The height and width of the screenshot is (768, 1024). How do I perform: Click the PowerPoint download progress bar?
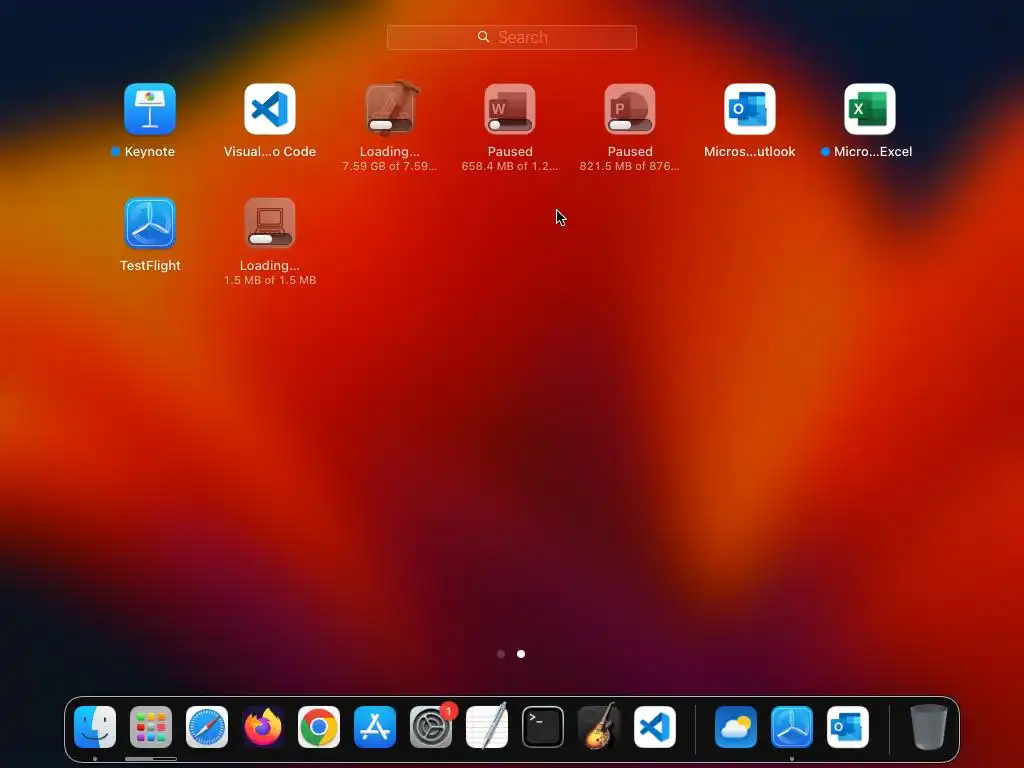(630, 125)
